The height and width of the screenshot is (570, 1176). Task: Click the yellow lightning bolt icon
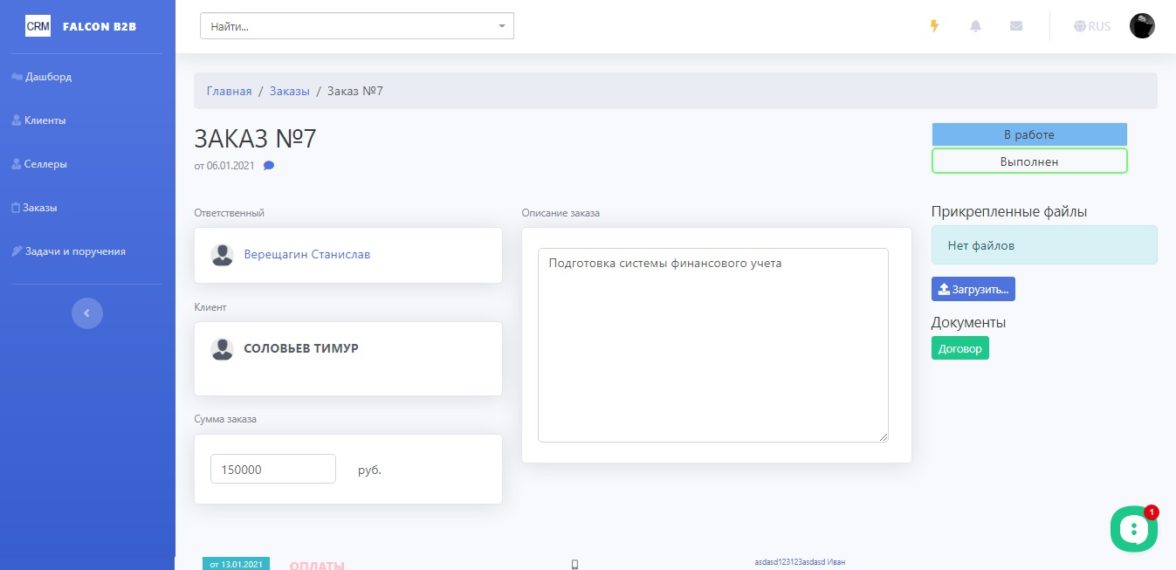click(x=935, y=26)
